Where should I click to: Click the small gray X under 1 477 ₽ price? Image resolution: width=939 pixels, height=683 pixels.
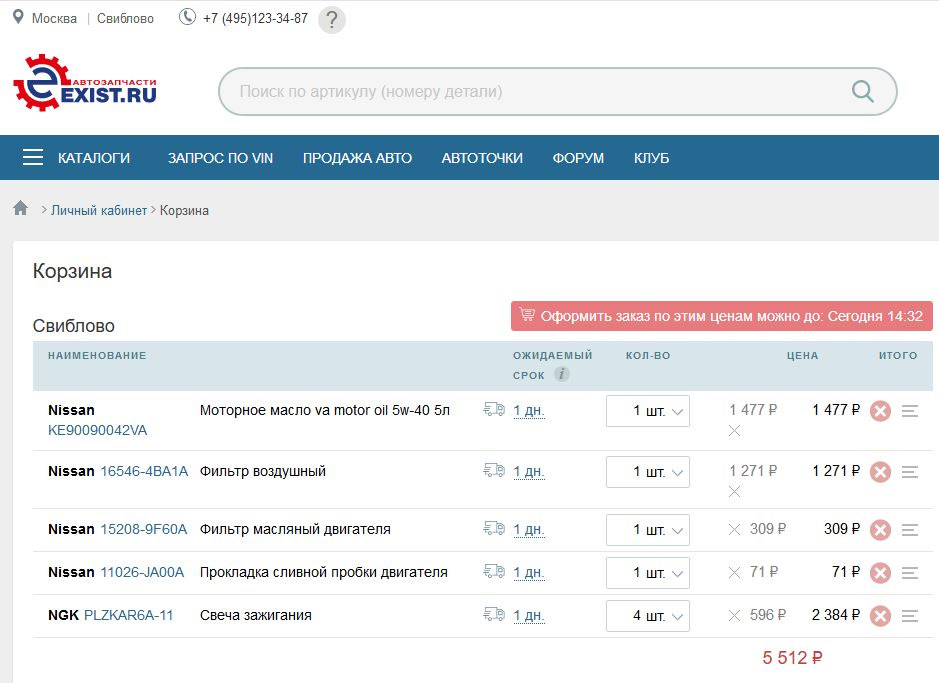point(735,430)
